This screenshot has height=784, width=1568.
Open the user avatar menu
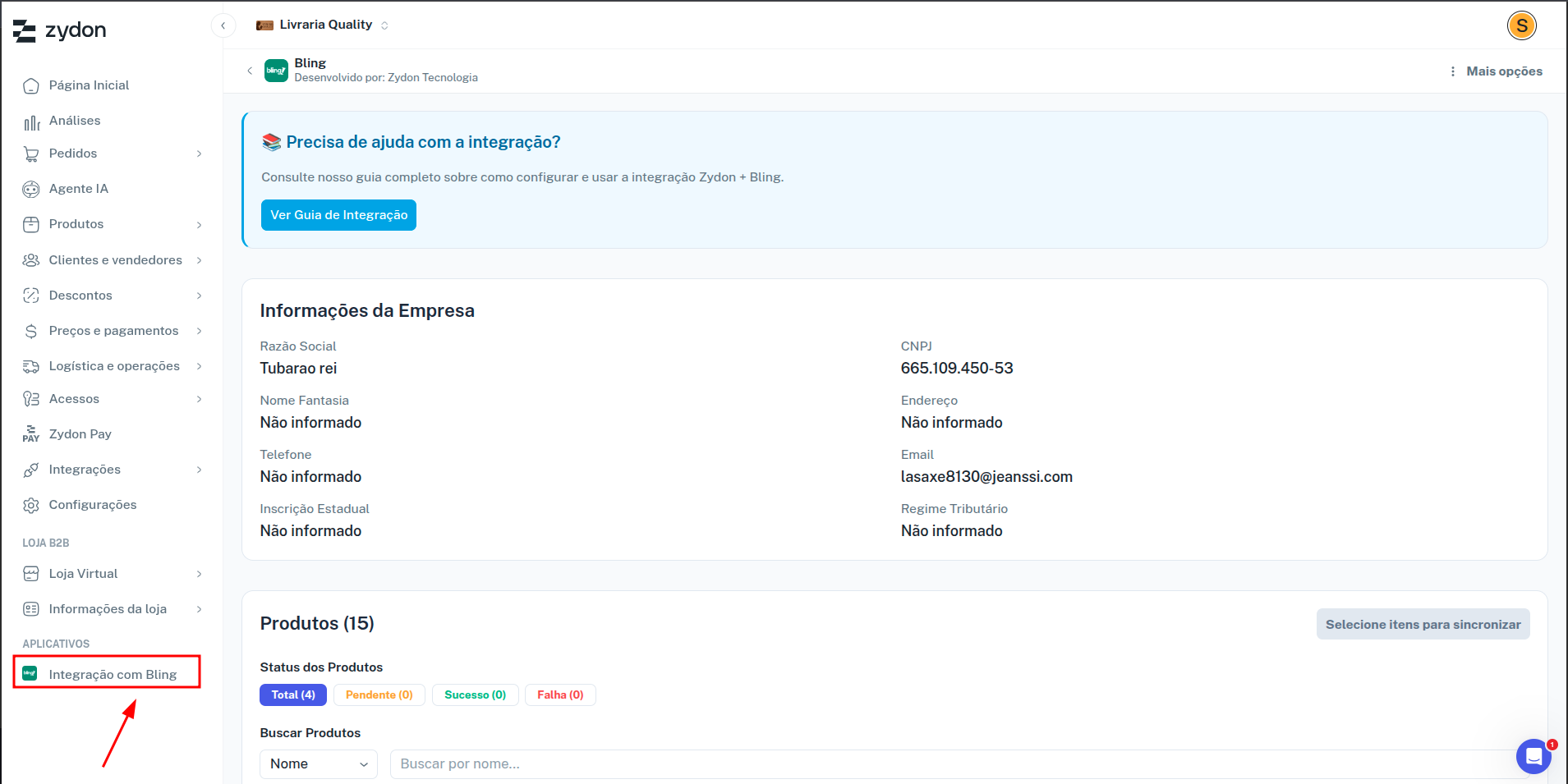pyautogui.click(x=1522, y=25)
